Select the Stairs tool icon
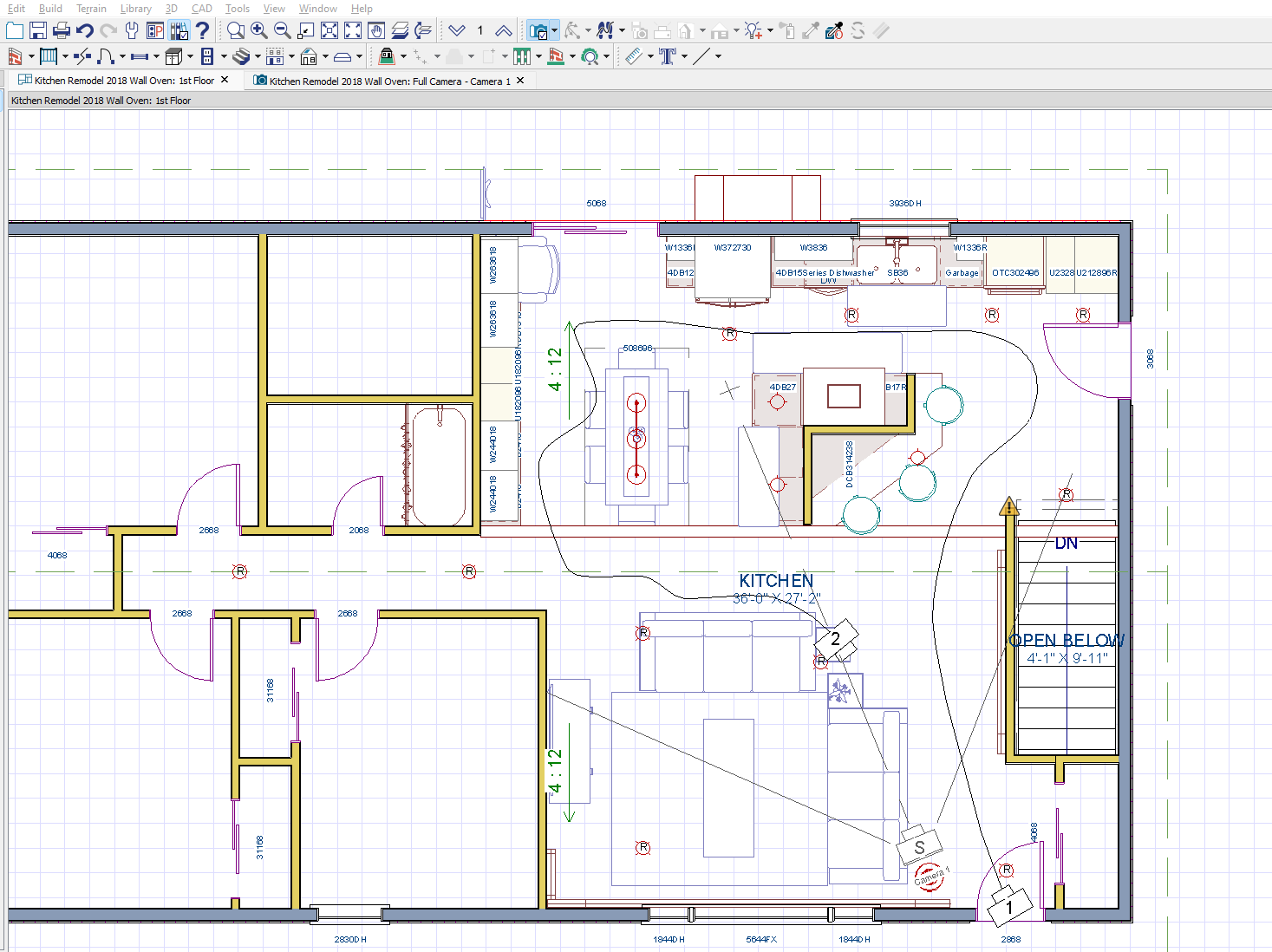The width and height of the screenshot is (1272, 952). 241,56
